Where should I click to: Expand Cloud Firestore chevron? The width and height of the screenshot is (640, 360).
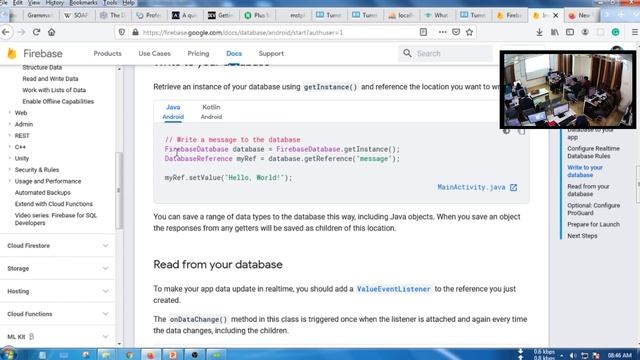click(x=105, y=246)
